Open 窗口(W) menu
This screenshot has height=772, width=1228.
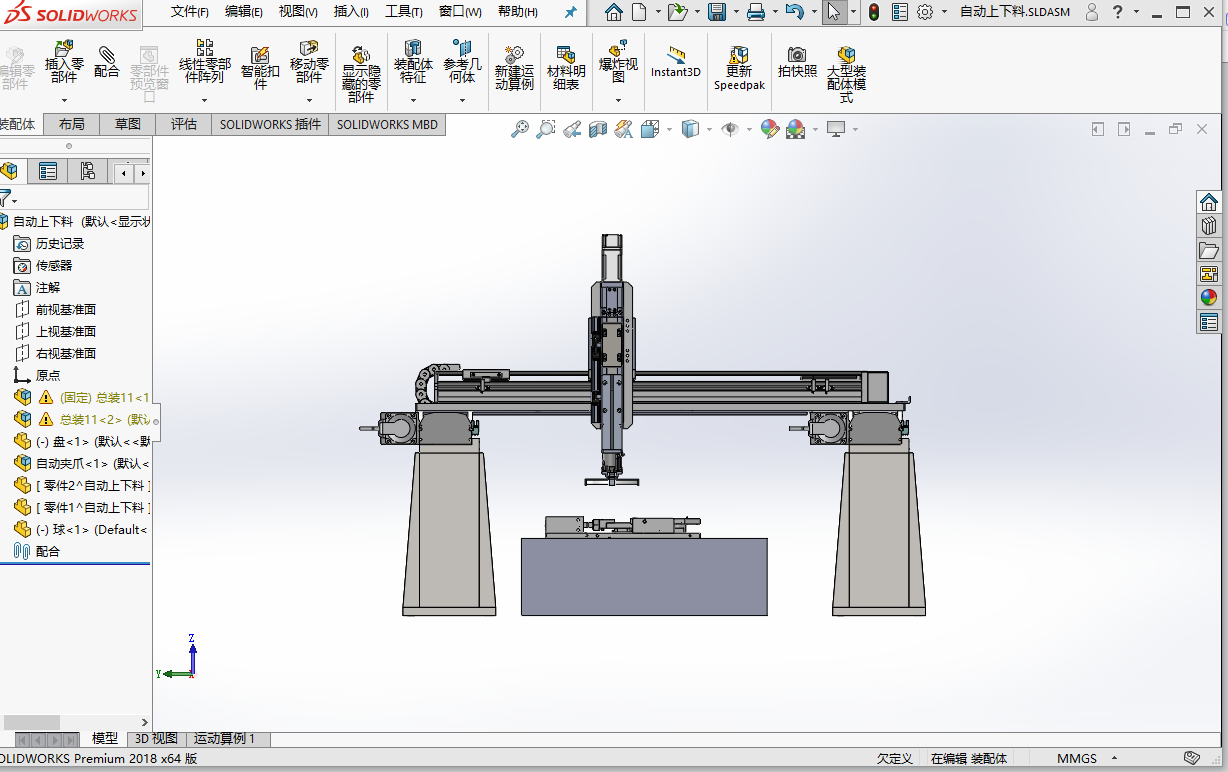460,12
